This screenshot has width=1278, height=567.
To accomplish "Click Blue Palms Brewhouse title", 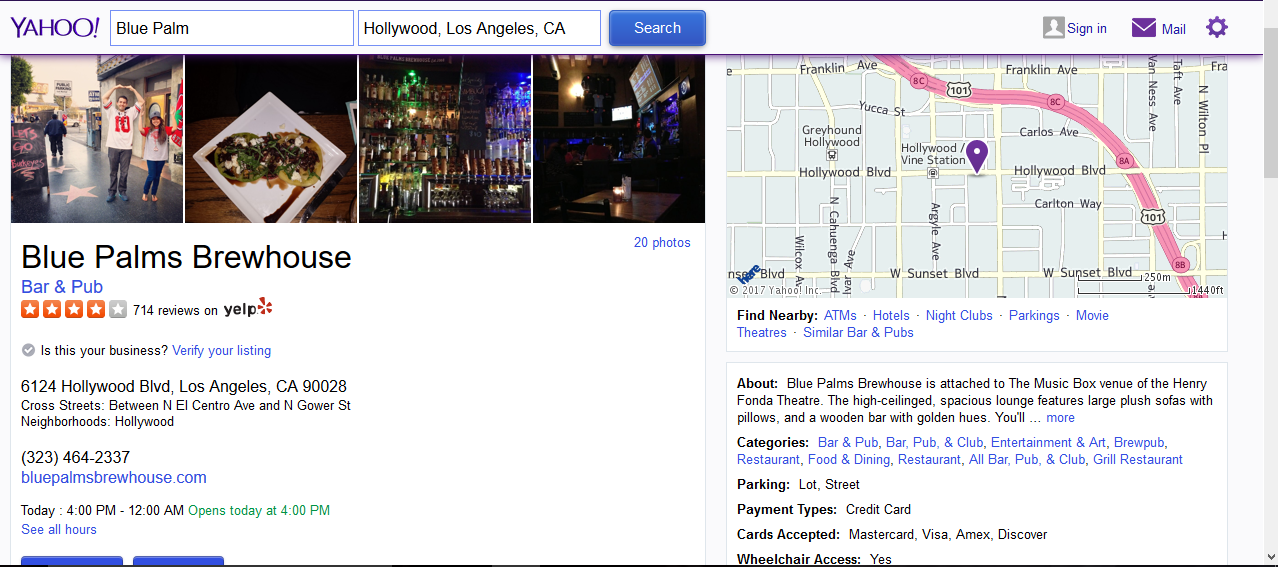I will 186,257.
